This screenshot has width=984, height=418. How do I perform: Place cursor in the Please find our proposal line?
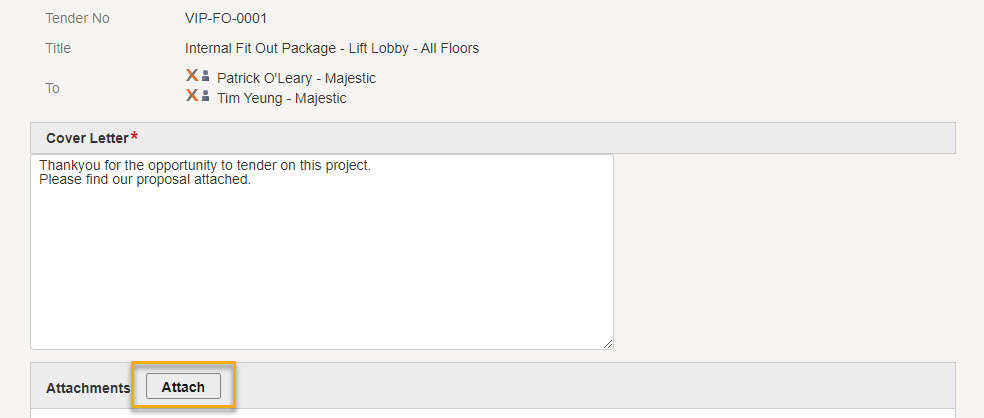click(145, 180)
